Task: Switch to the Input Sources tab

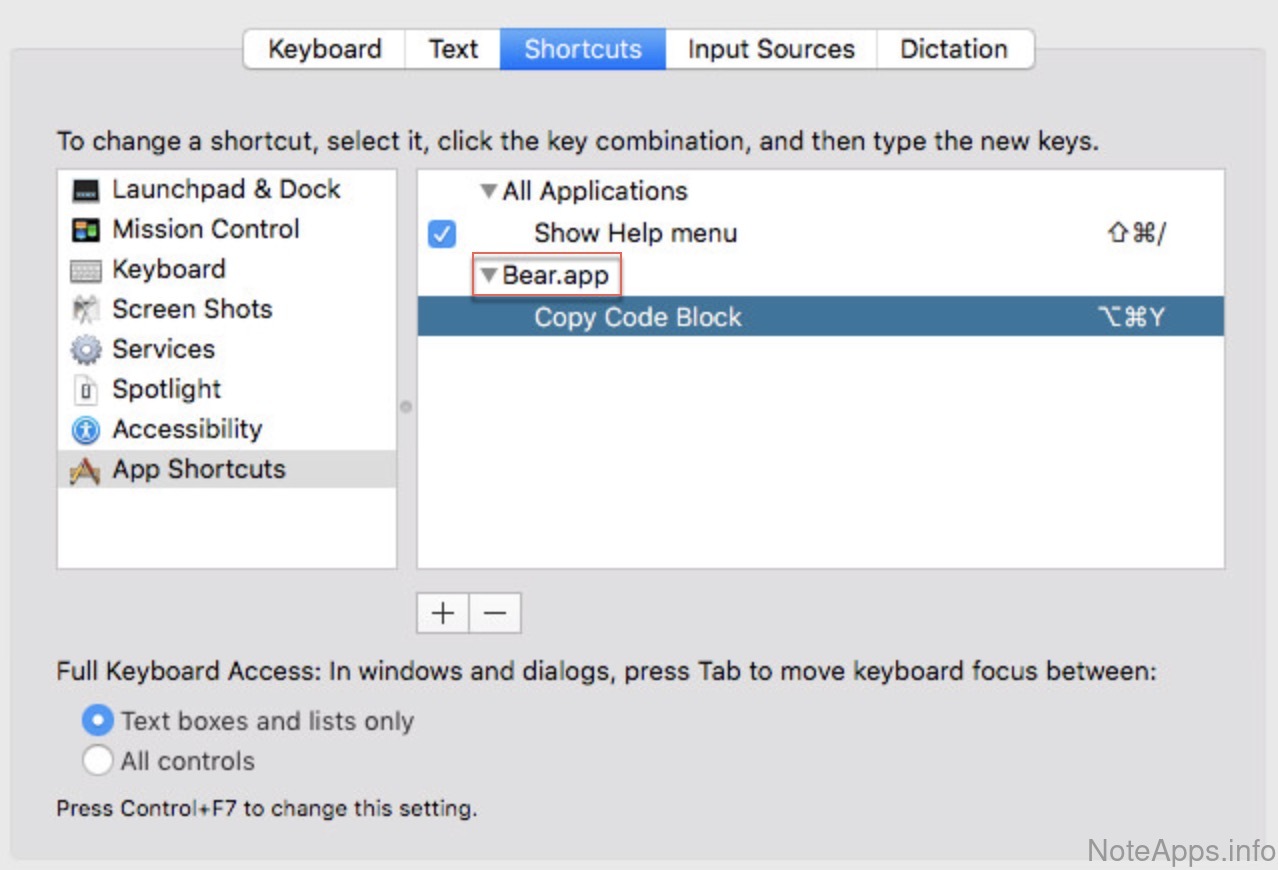Action: pos(770,49)
